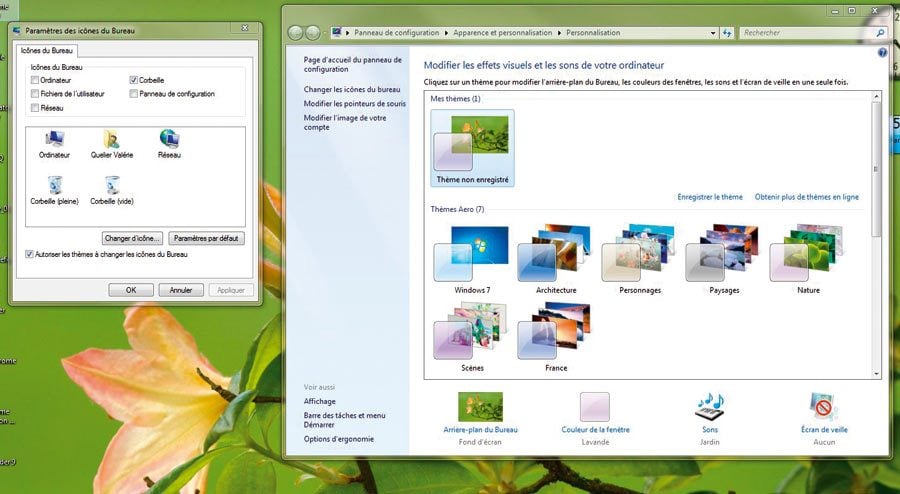Close the Paramètres des icônes du Bureau dialog
The height and width of the screenshot is (494, 900).
click(245, 28)
